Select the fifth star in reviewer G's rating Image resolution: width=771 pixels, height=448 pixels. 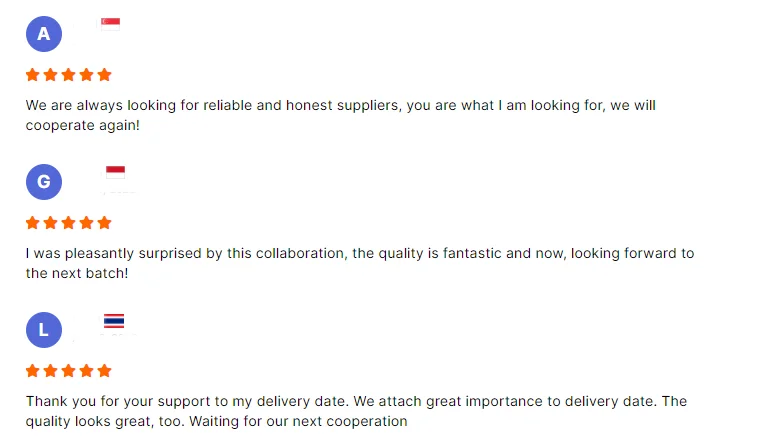105,223
